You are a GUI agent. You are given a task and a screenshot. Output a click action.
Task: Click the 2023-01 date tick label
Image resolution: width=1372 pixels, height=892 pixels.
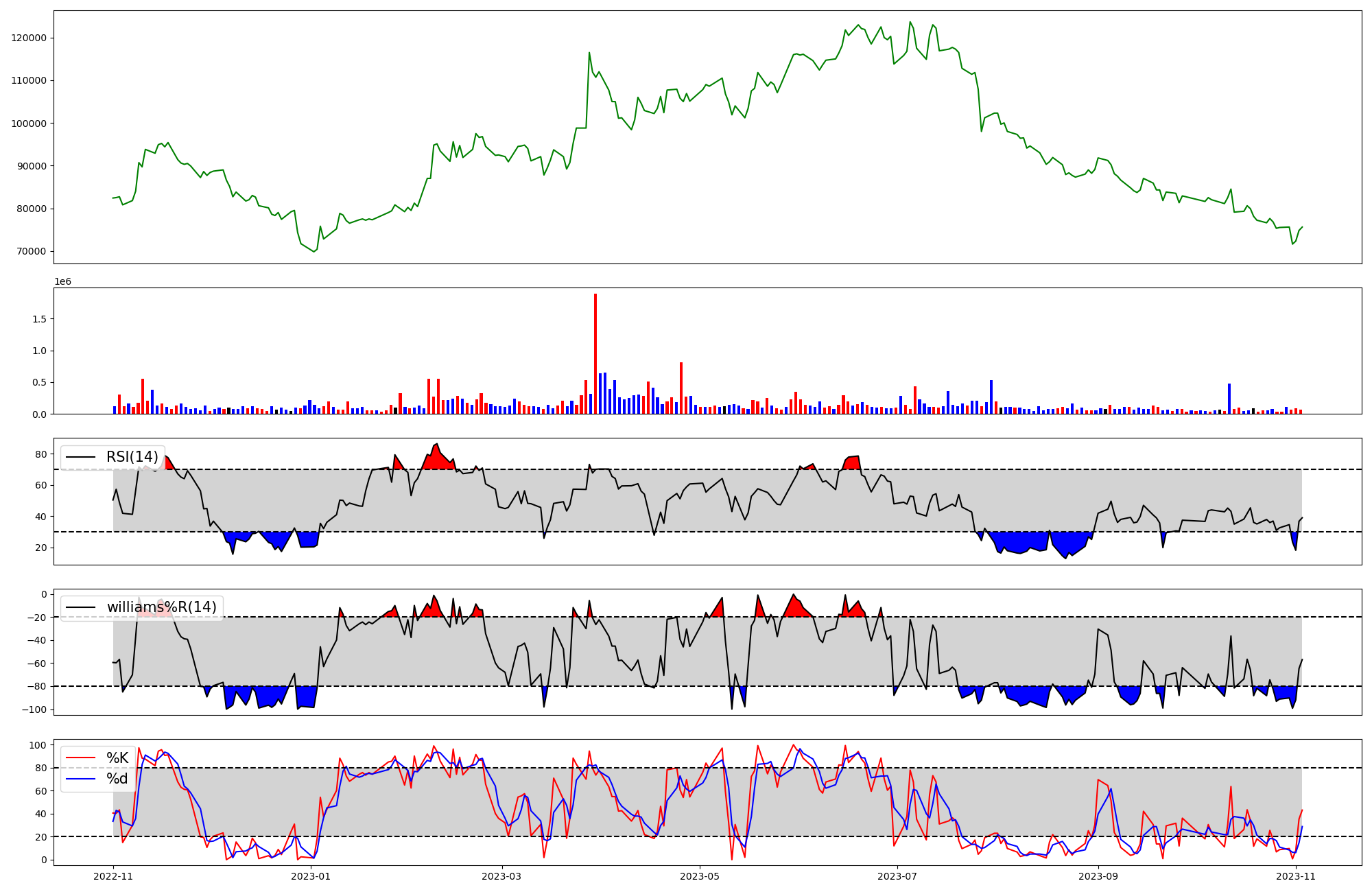click(311, 876)
